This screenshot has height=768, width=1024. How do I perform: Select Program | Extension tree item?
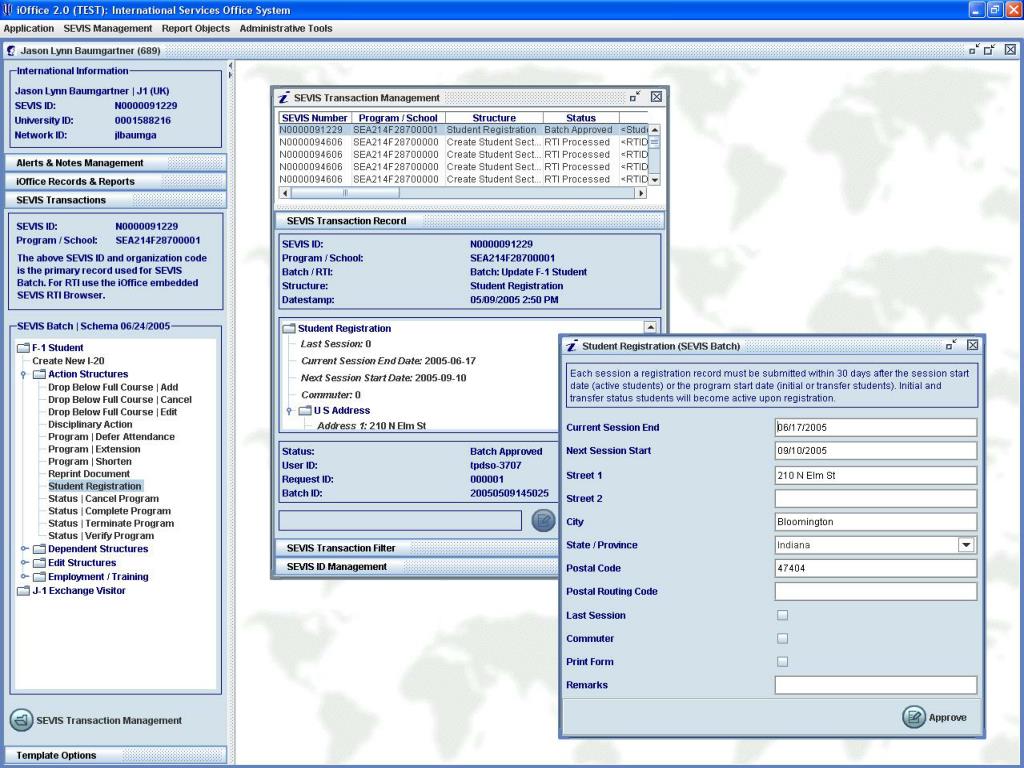pos(94,449)
